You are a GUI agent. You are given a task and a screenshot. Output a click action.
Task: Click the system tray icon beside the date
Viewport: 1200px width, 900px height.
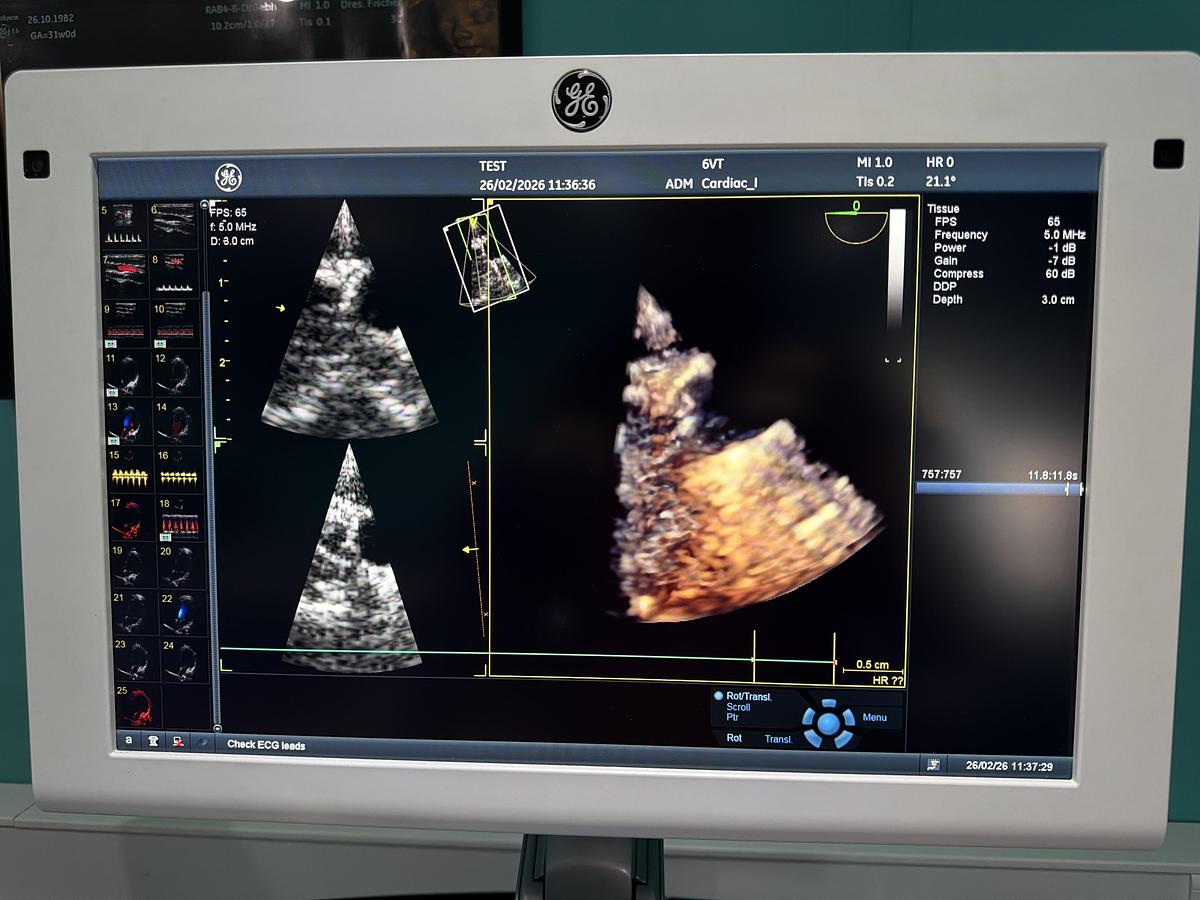933,765
